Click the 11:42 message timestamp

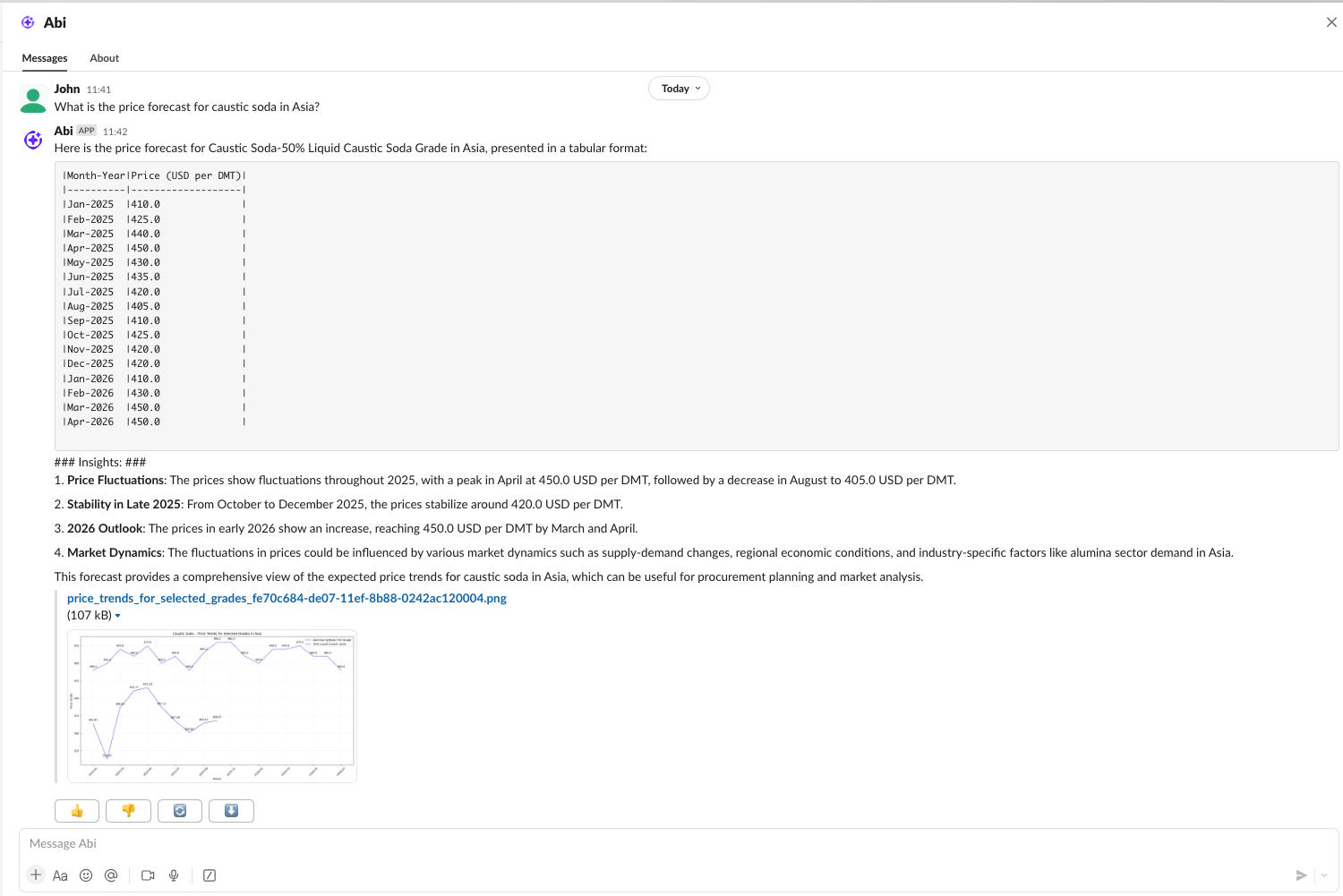(x=115, y=132)
